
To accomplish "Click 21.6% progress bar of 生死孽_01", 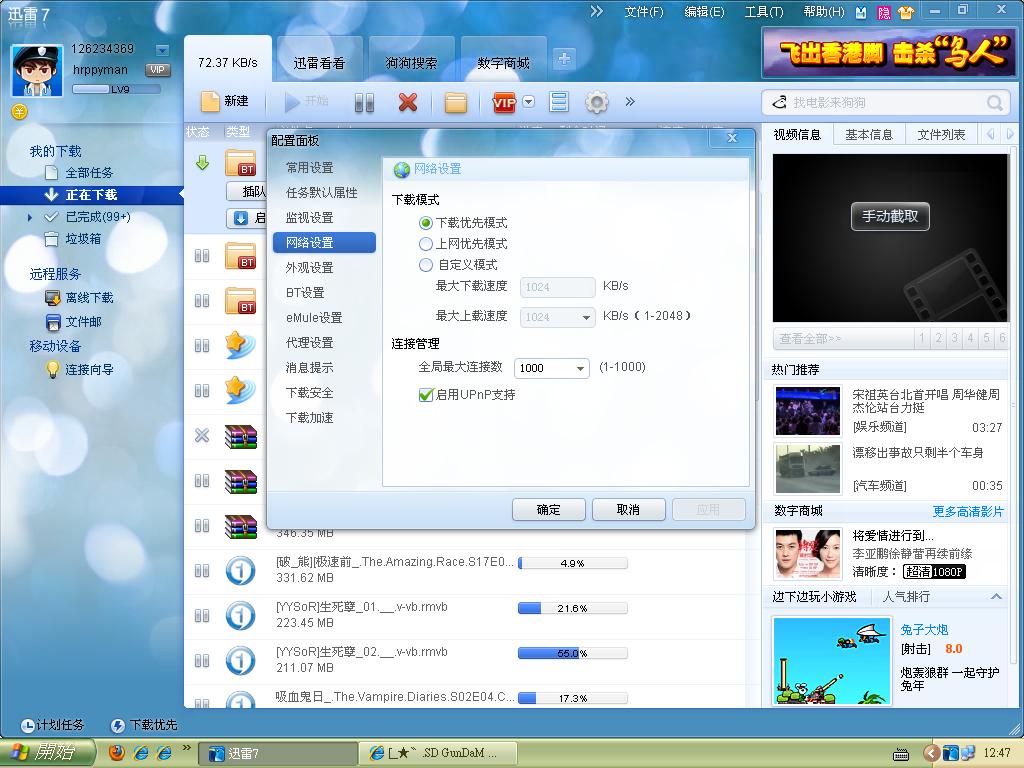I will point(573,608).
